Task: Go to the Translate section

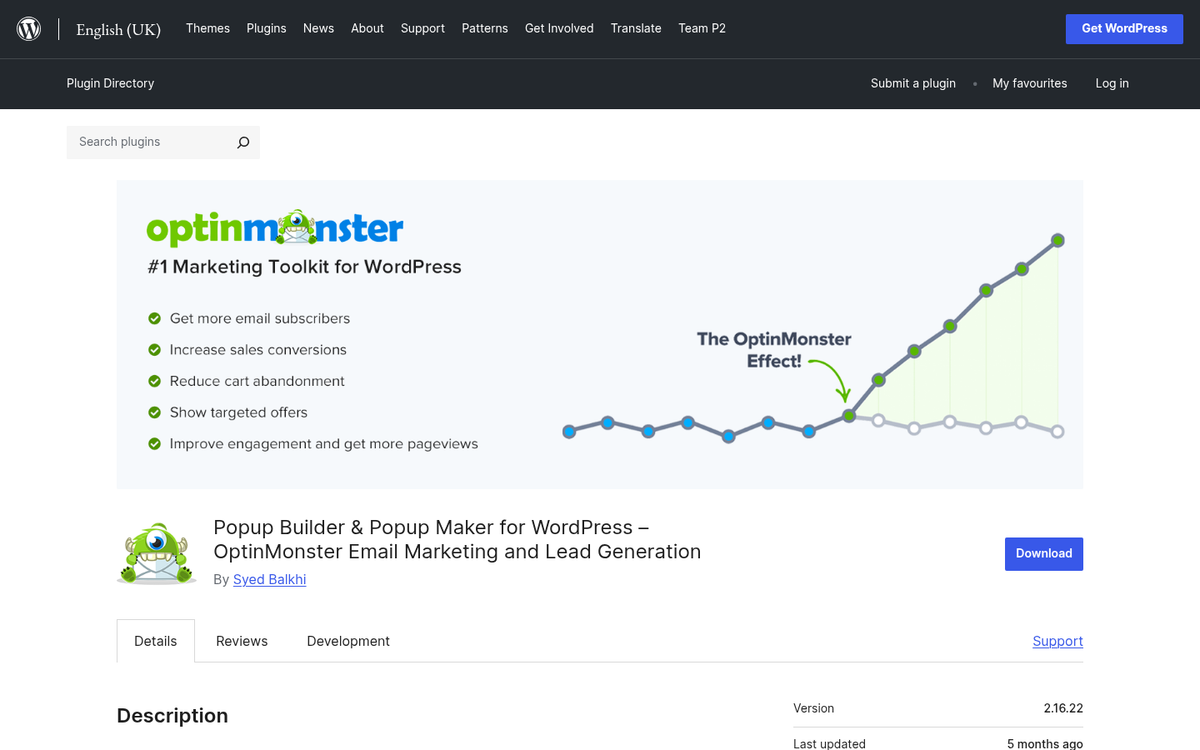Action: point(636,28)
